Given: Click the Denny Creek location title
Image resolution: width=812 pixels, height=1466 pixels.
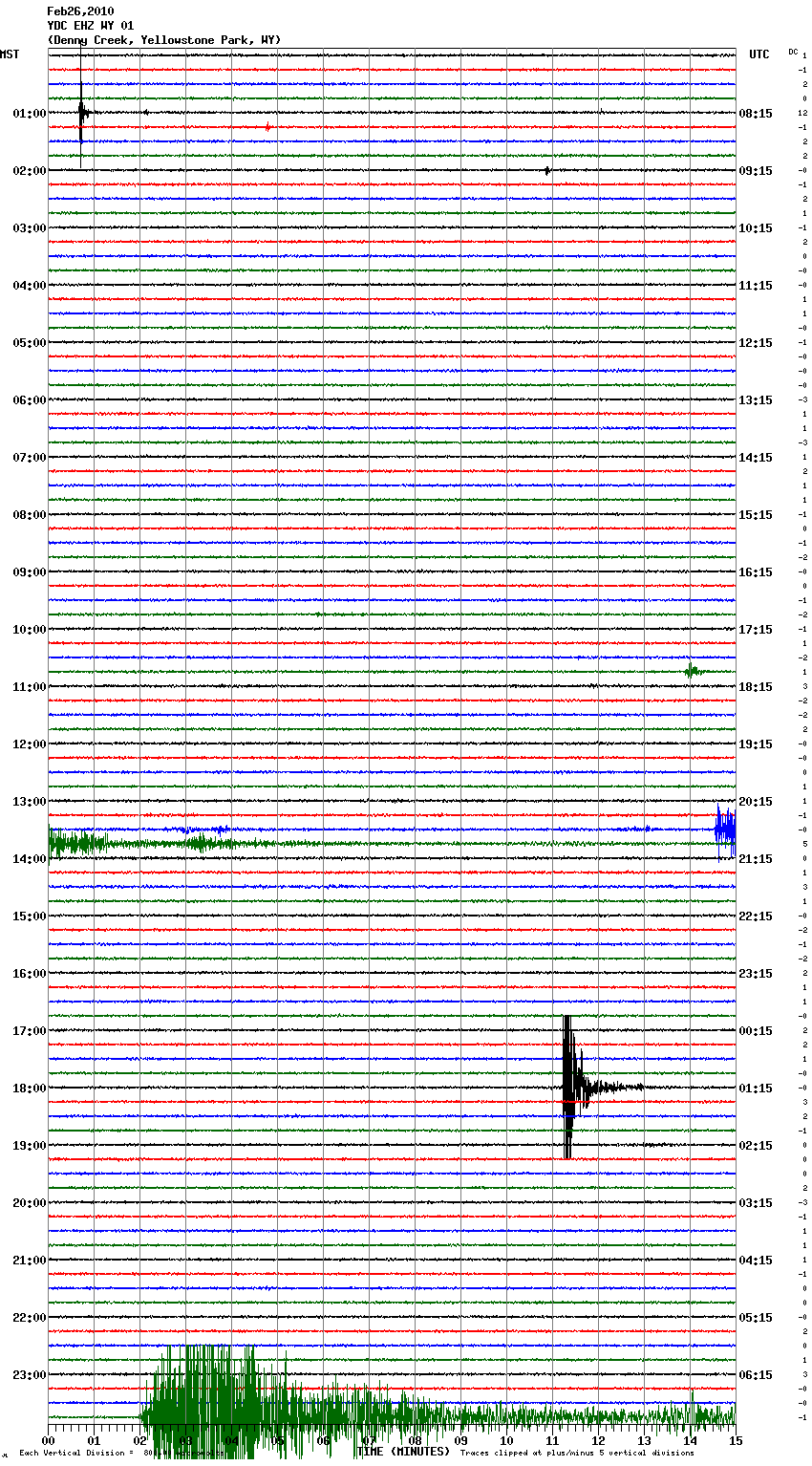Looking at the screenshot, I should point(163,40).
